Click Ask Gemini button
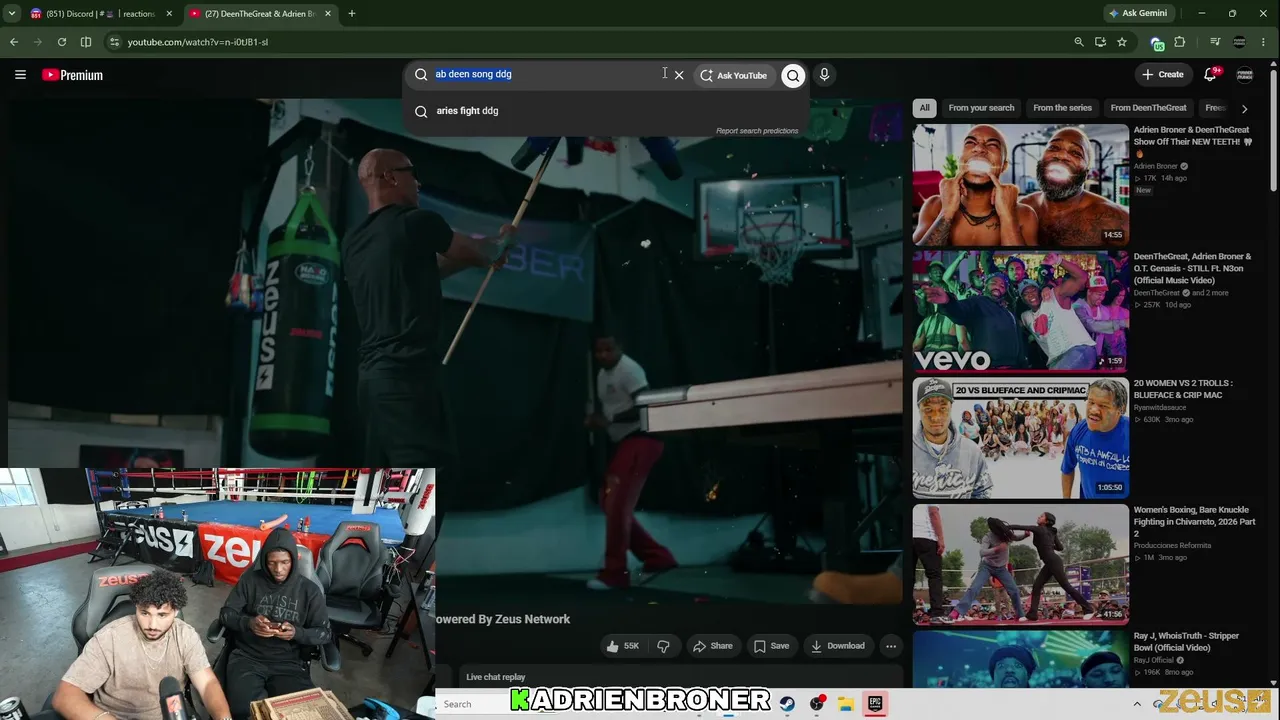This screenshot has height=720, width=1280. 1137,14
